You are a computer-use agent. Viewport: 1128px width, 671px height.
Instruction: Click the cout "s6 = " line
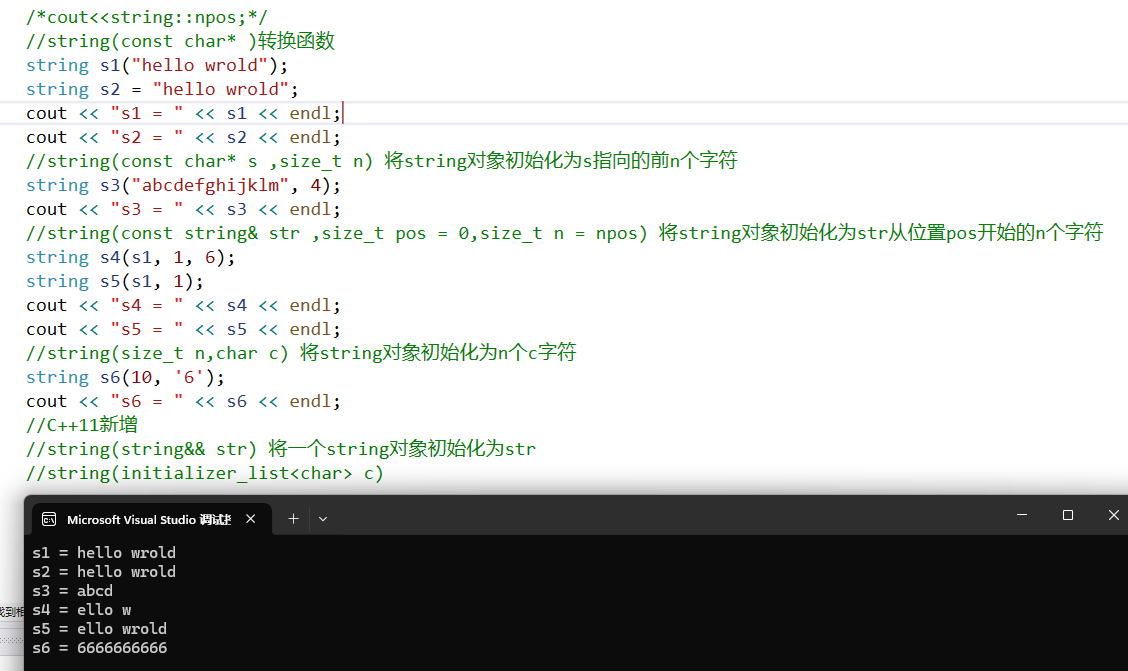pyautogui.click(x=183, y=401)
